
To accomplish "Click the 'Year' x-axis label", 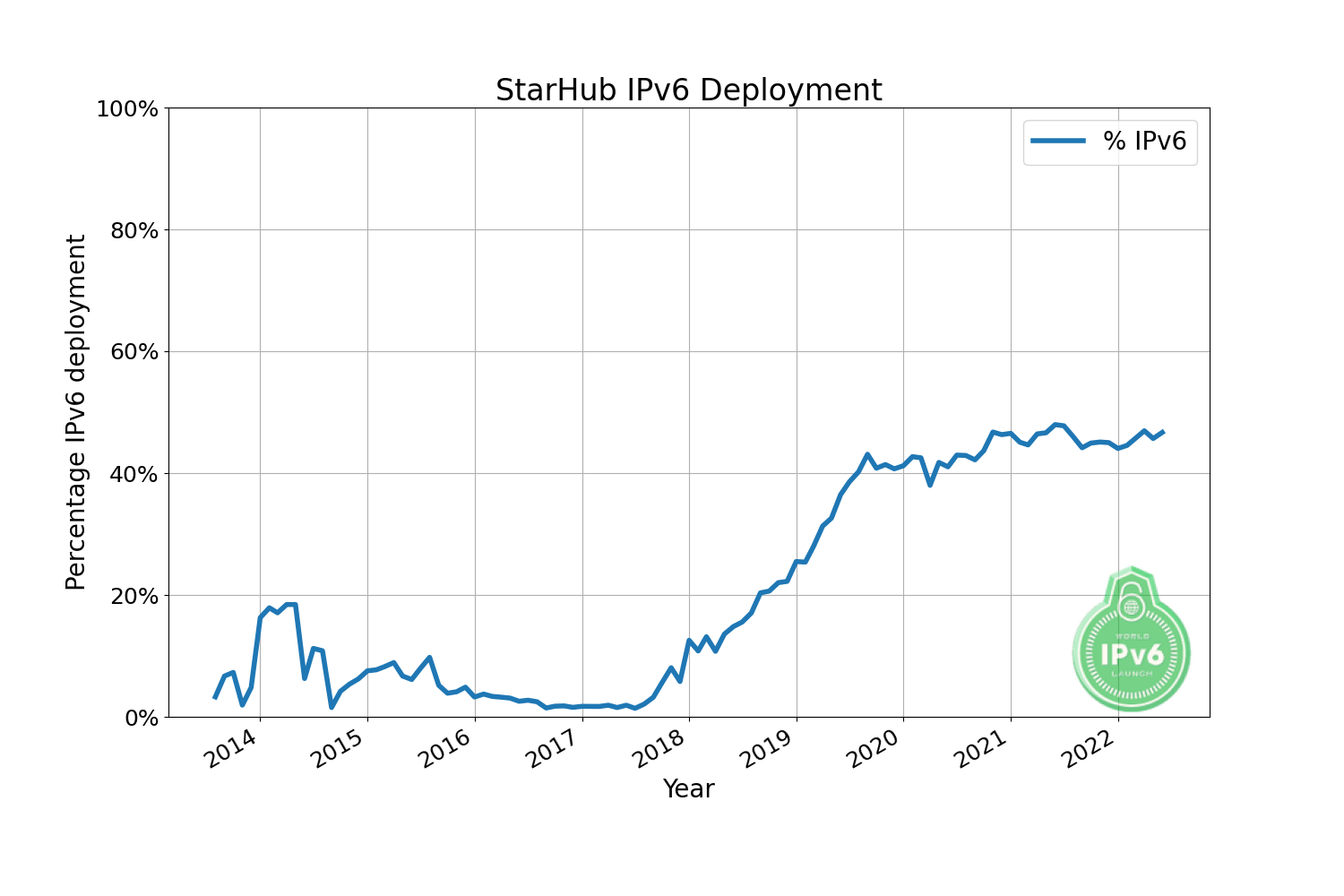I will point(688,788).
